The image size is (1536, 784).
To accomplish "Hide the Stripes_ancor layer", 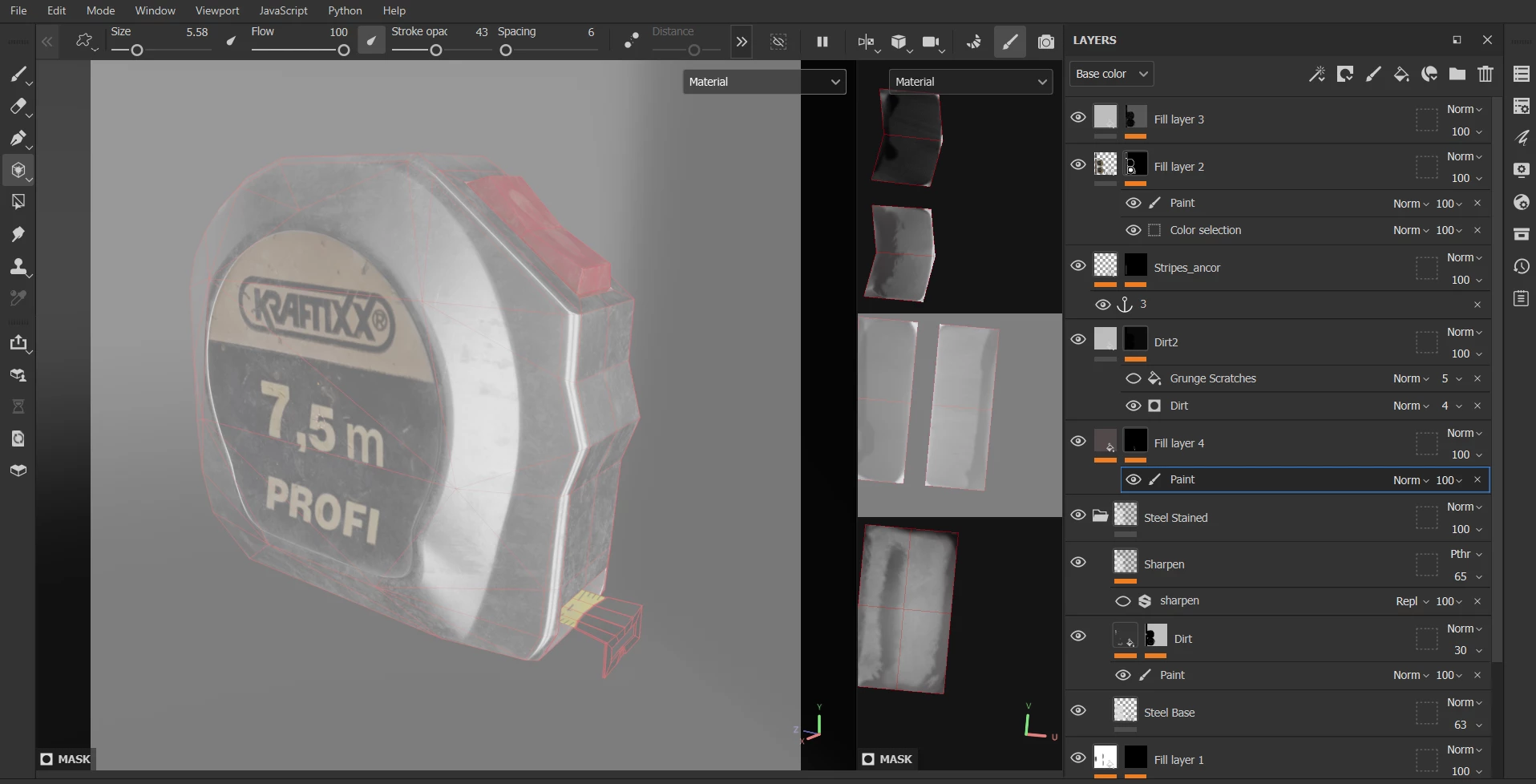I will 1078,265.
